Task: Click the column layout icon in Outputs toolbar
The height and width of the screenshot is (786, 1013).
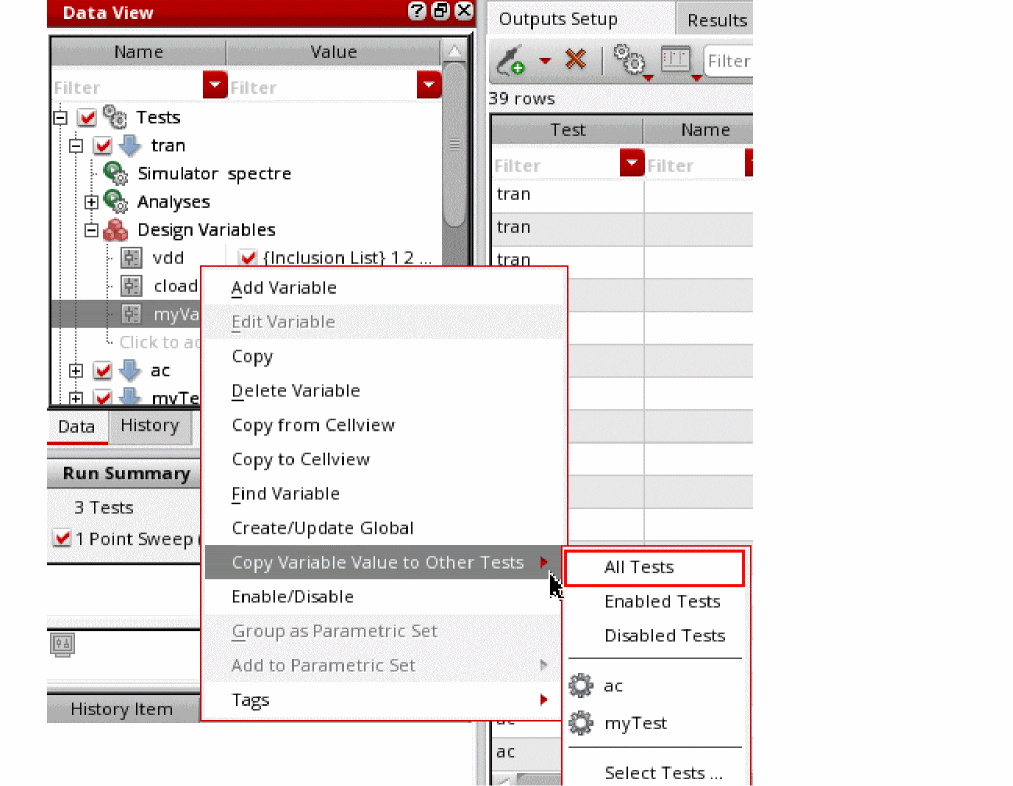Action: [676, 59]
